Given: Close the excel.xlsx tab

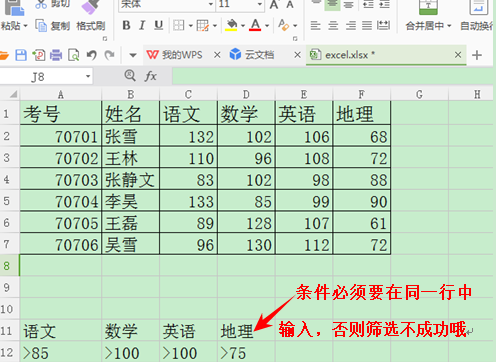Looking at the screenshot, I should (458, 55).
